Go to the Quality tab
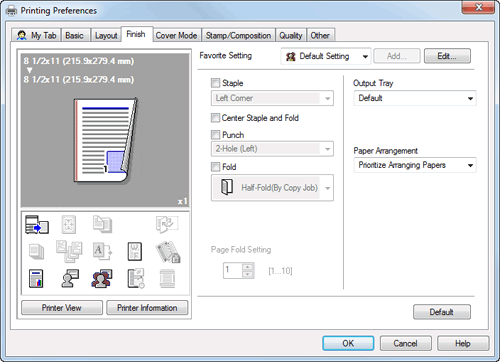This screenshot has width=500, height=362. [x=291, y=35]
